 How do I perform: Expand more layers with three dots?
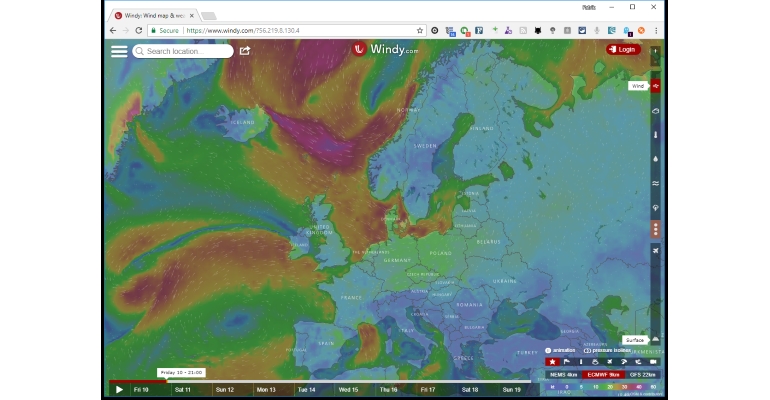(x=656, y=229)
